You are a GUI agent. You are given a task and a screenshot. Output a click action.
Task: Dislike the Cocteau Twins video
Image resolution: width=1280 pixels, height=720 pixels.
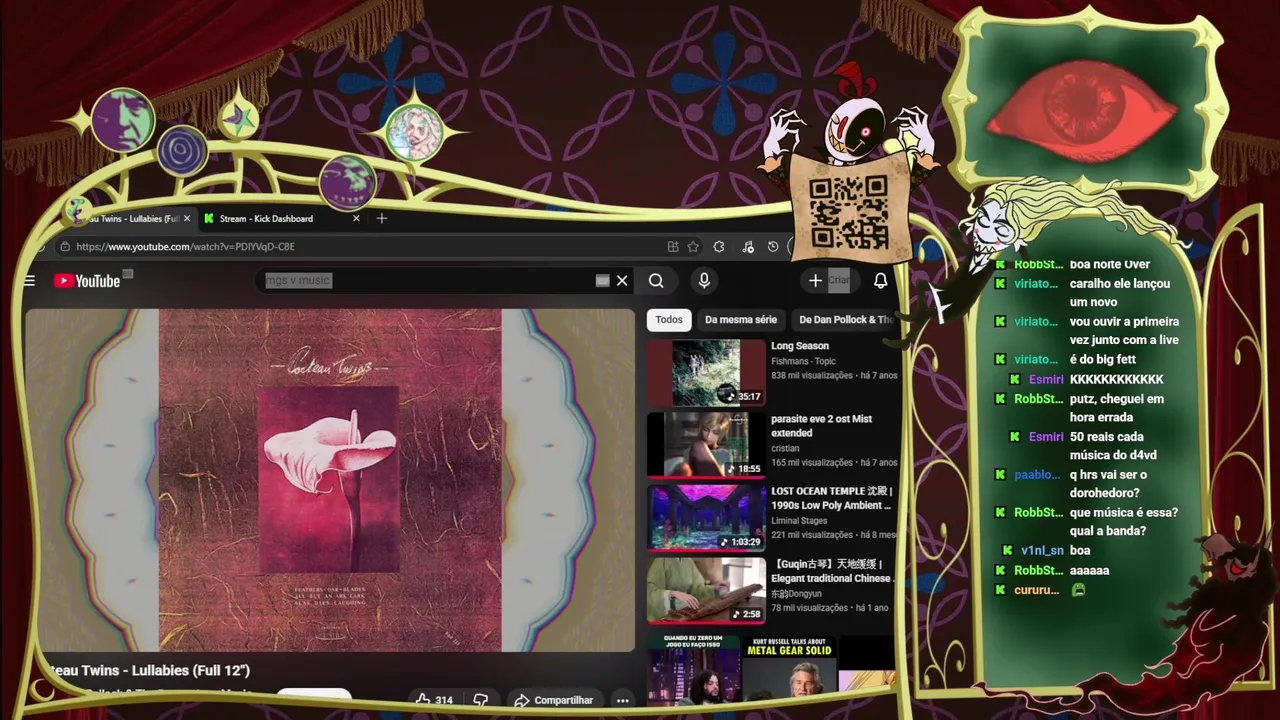[481, 700]
